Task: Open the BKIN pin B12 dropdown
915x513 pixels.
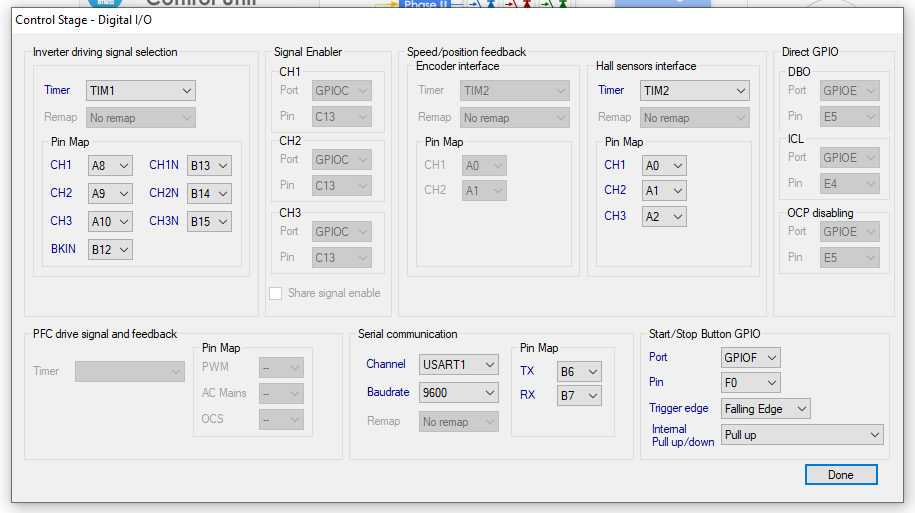Action: [110, 249]
